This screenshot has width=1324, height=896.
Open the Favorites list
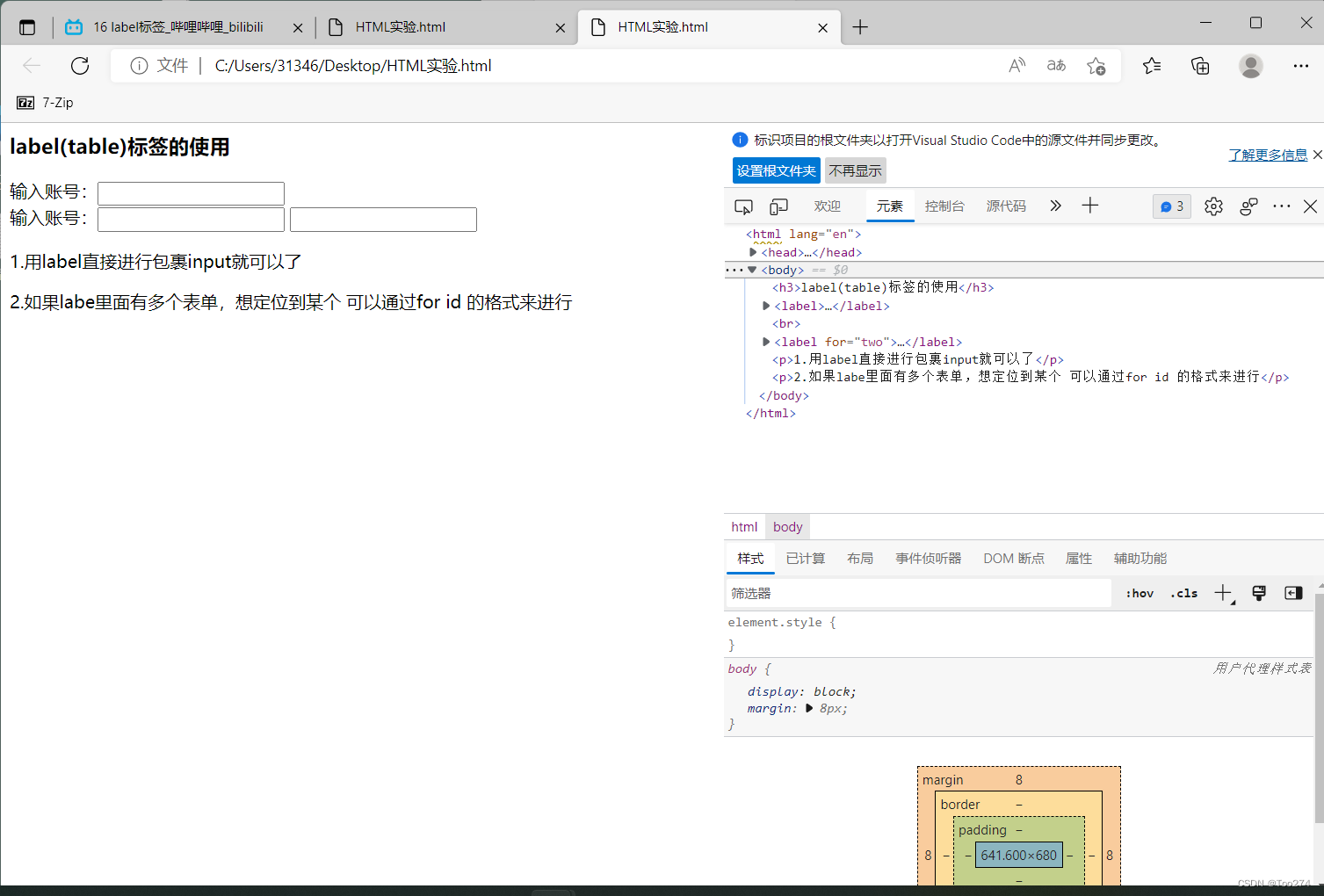pos(1152,66)
